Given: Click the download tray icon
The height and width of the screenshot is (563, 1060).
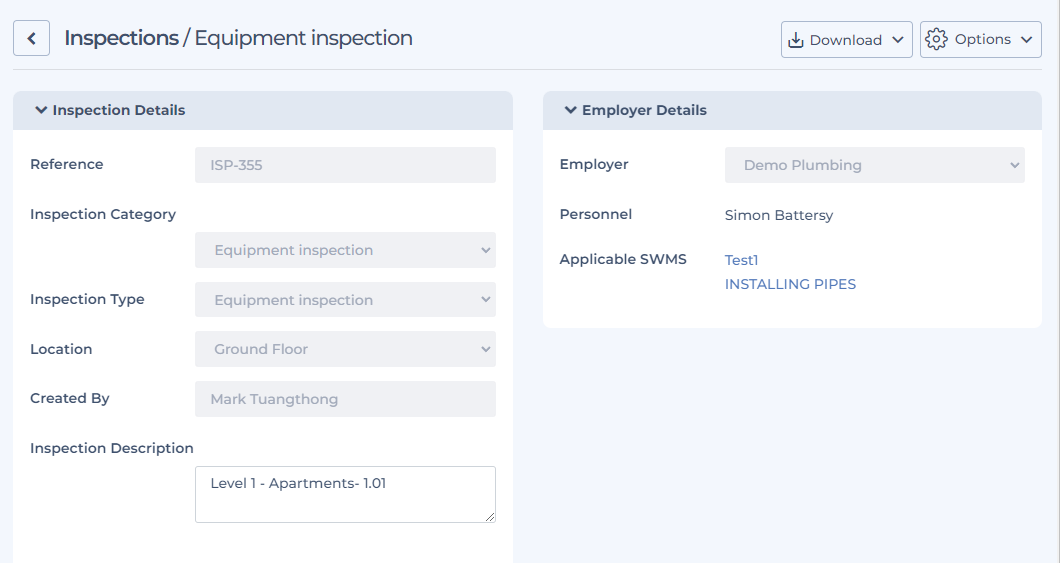Looking at the screenshot, I should point(796,40).
